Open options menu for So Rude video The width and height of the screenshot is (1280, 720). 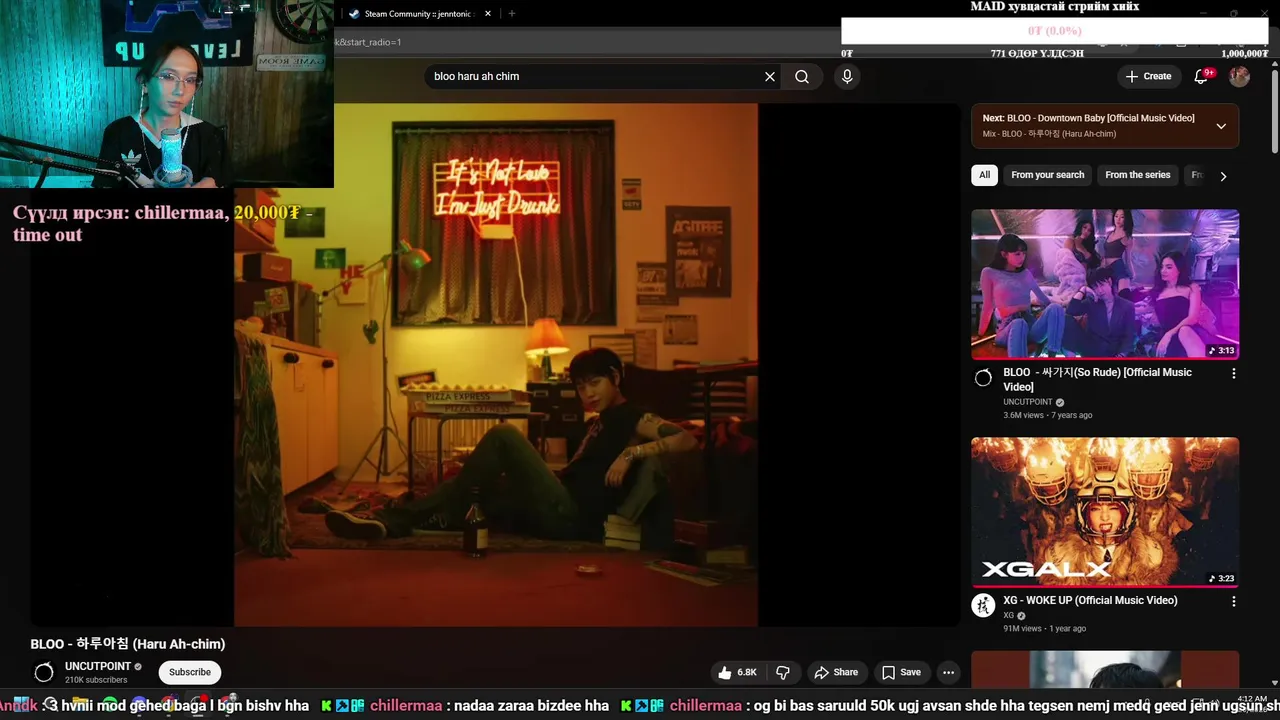(x=1233, y=373)
